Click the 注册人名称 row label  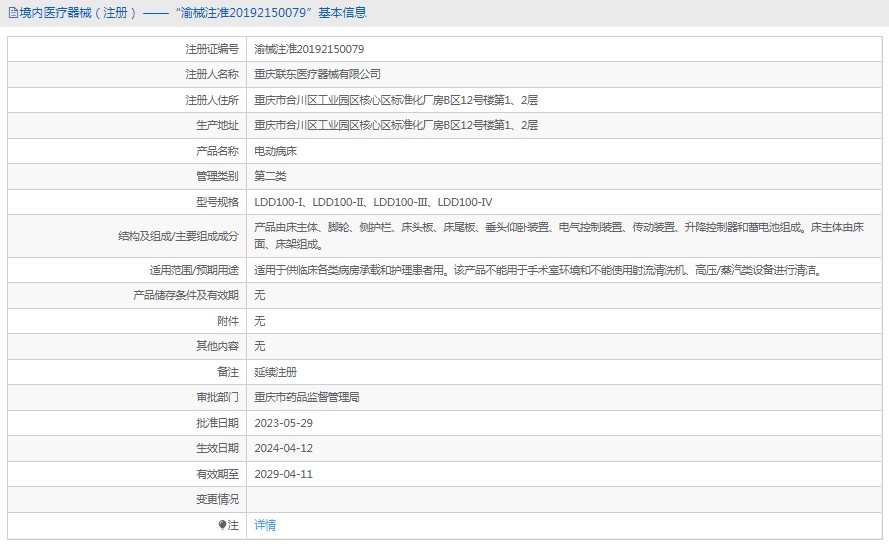[212, 74]
